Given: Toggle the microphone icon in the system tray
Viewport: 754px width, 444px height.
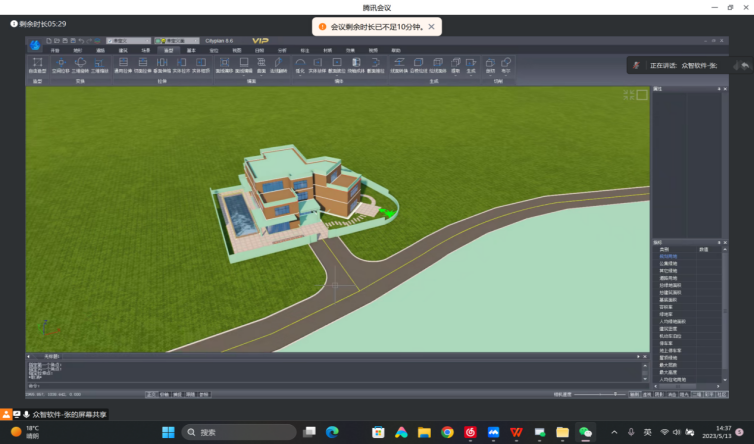Looking at the screenshot, I should pyautogui.click(x=631, y=432).
